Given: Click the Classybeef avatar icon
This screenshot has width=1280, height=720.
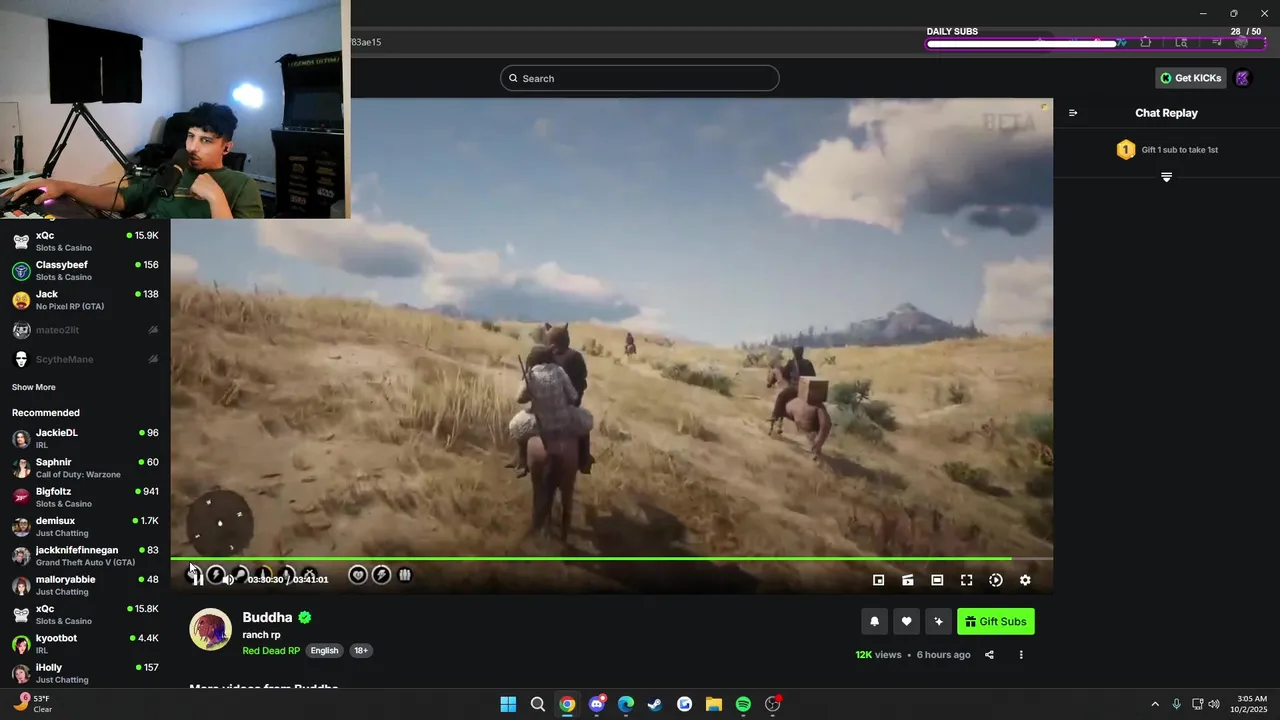Looking at the screenshot, I should [x=21, y=271].
